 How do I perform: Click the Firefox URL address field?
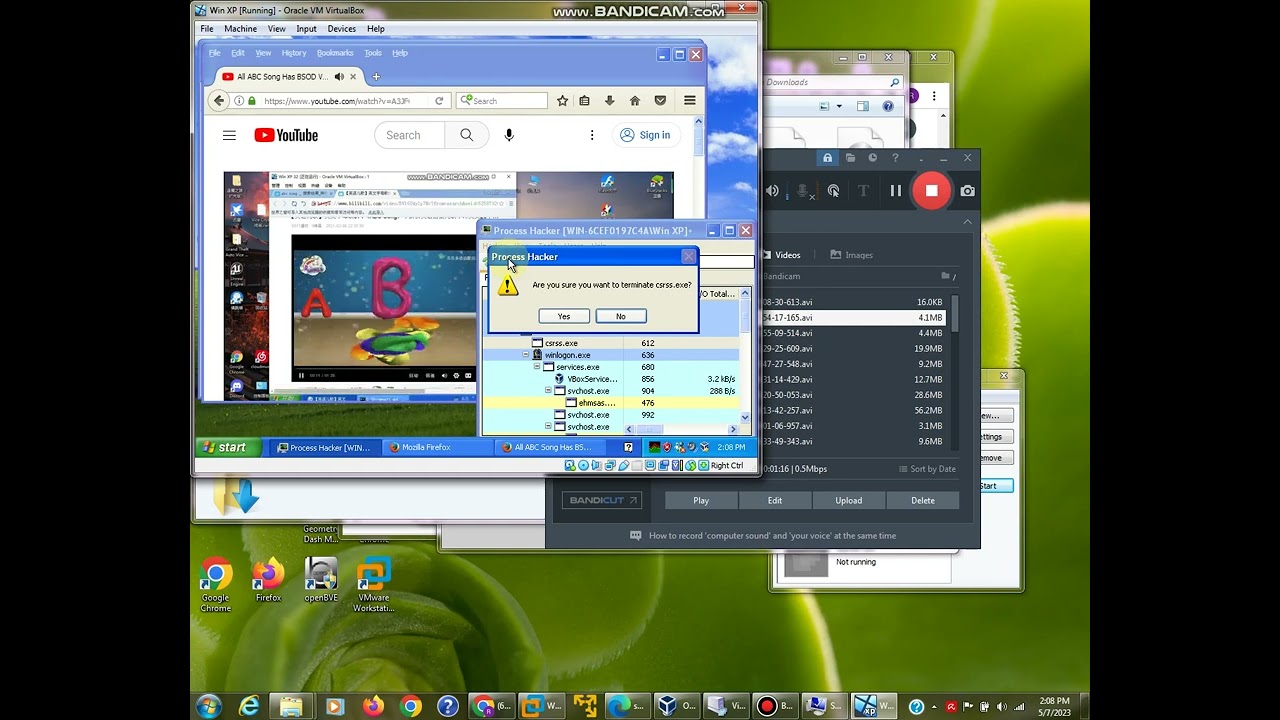tap(340, 101)
